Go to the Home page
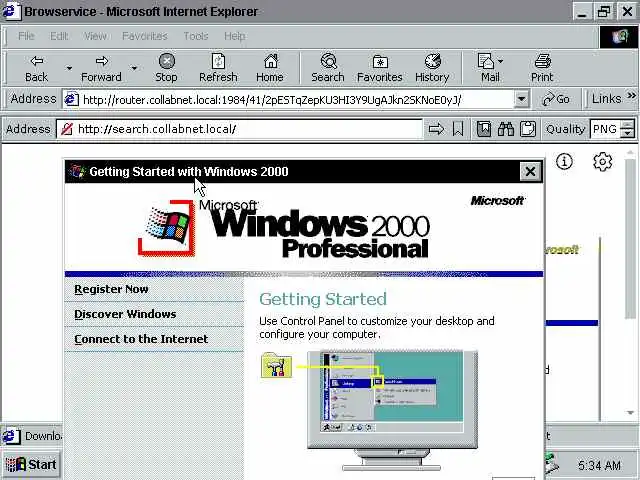The image size is (640, 480). point(270,68)
